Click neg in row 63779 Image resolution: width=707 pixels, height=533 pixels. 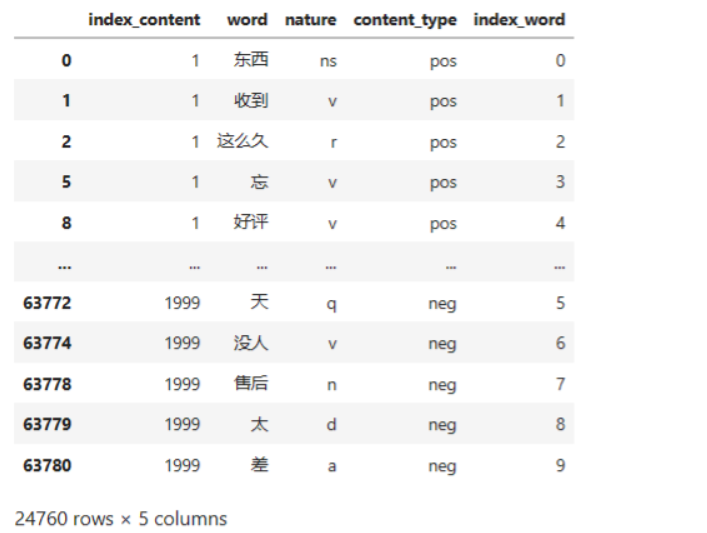pyautogui.click(x=442, y=425)
